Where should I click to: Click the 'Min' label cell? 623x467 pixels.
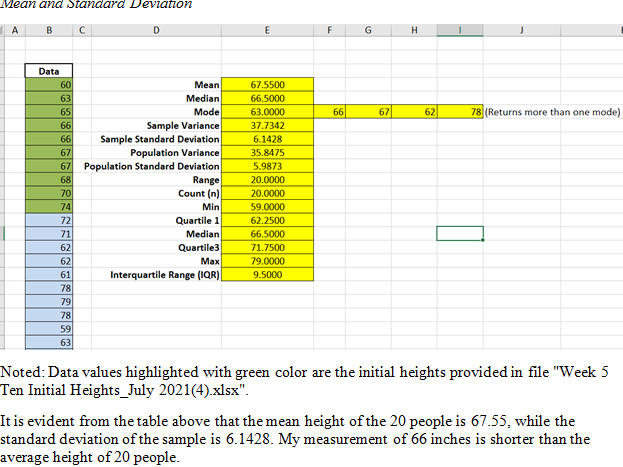pos(211,207)
